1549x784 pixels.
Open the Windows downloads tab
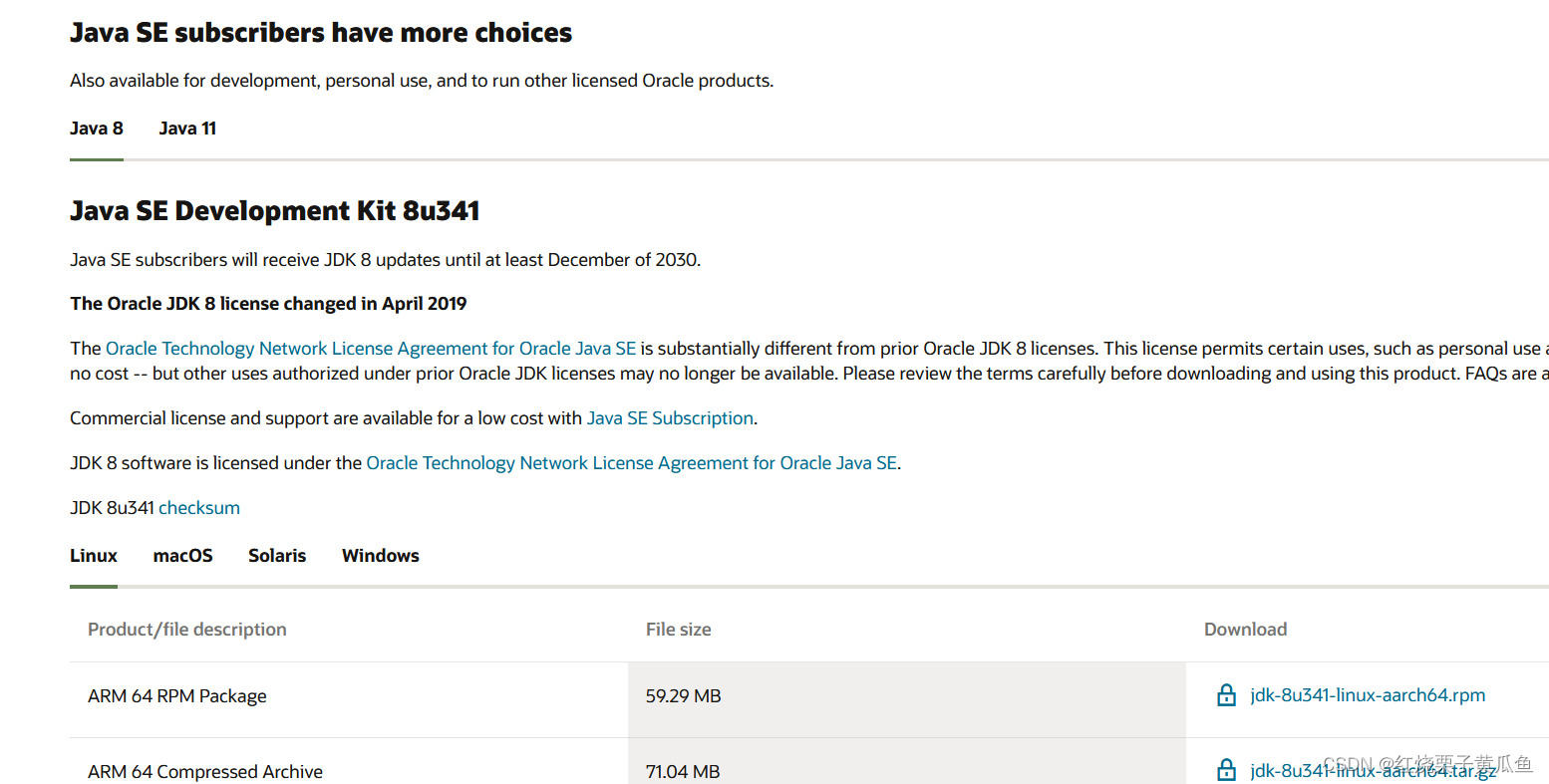click(x=380, y=556)
